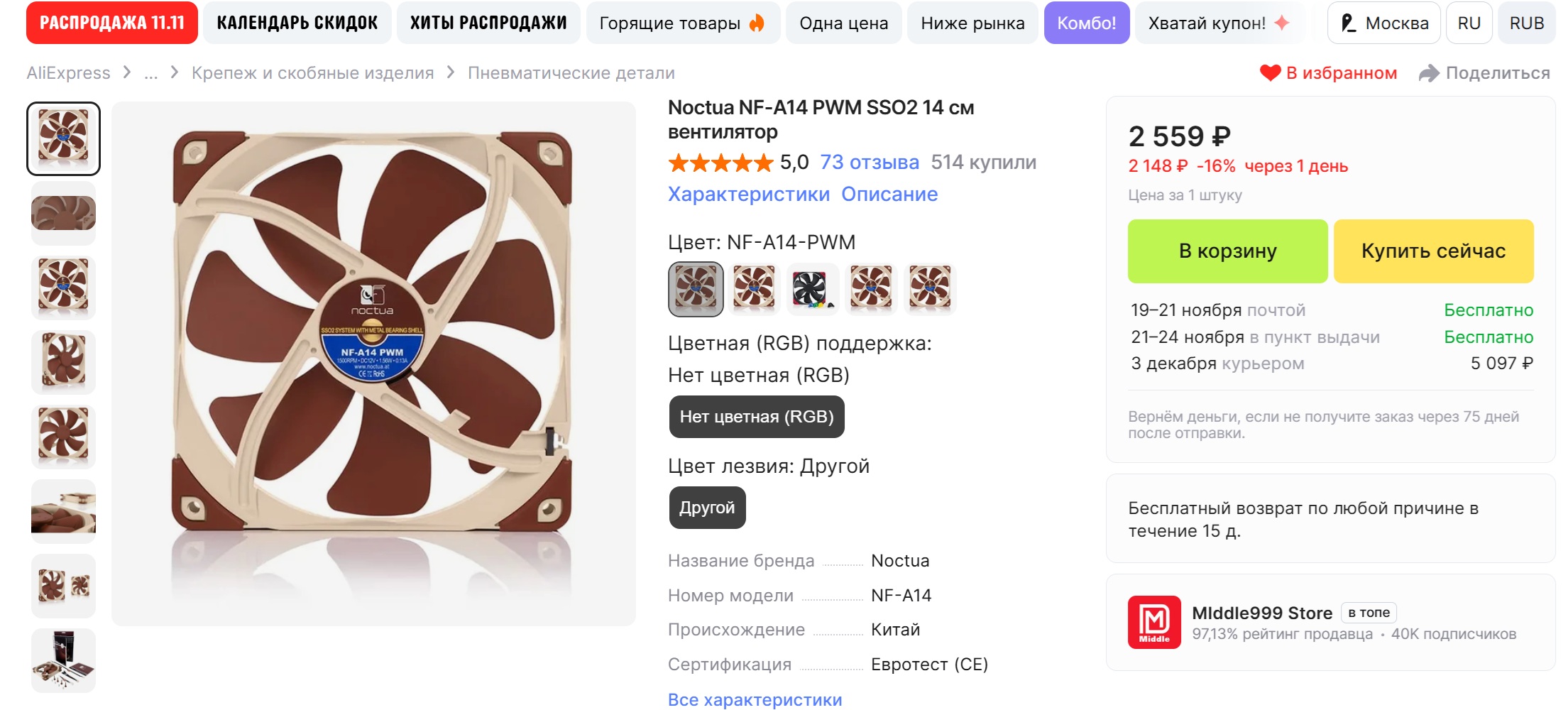Select the Другой blade color option
This screenshot has width=1568, height=710.
click(x=707, y=508)
